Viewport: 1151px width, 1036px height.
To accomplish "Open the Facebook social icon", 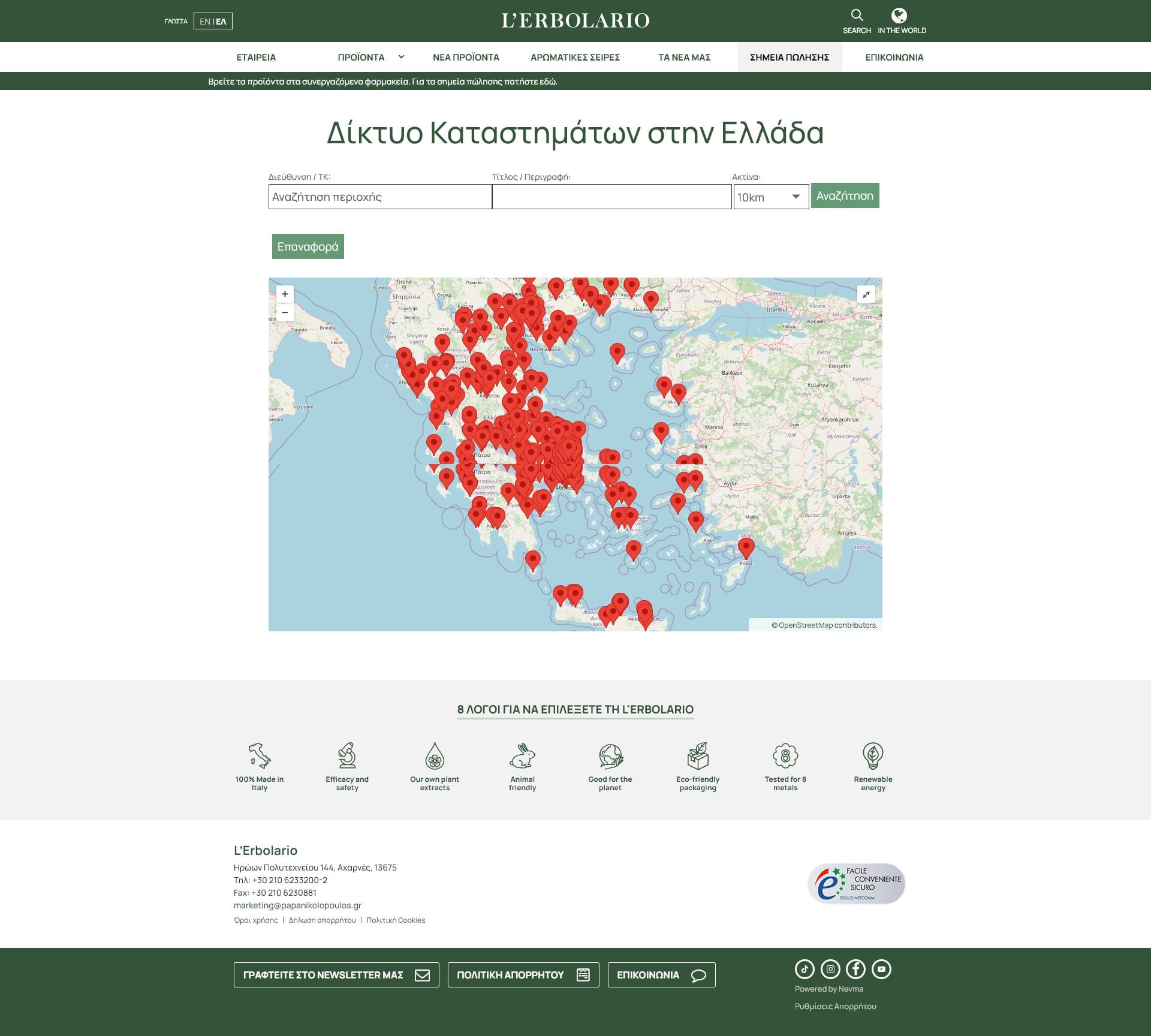I will click(855, 969).
